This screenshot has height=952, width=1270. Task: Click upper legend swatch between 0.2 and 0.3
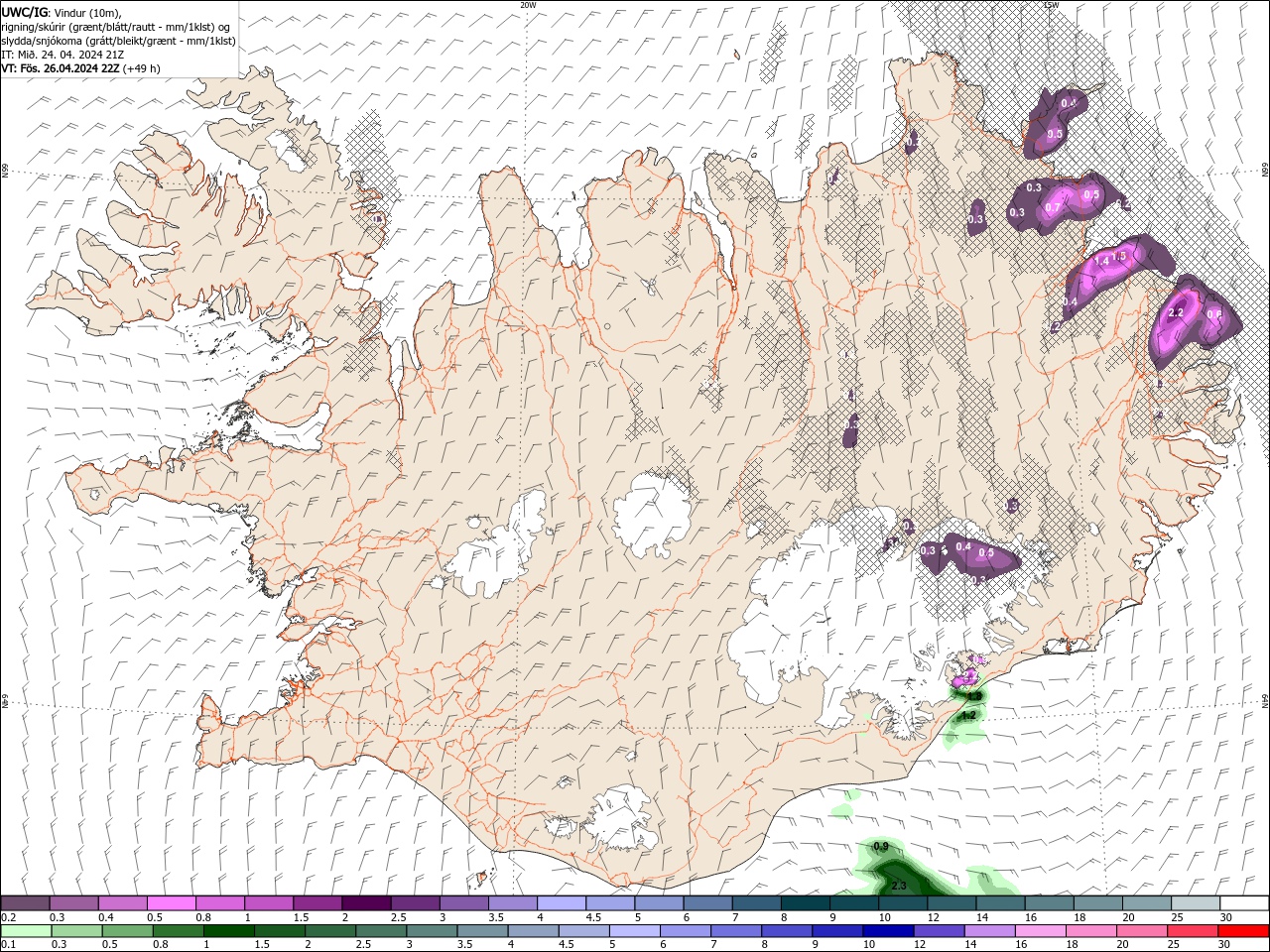coord(25,903)
